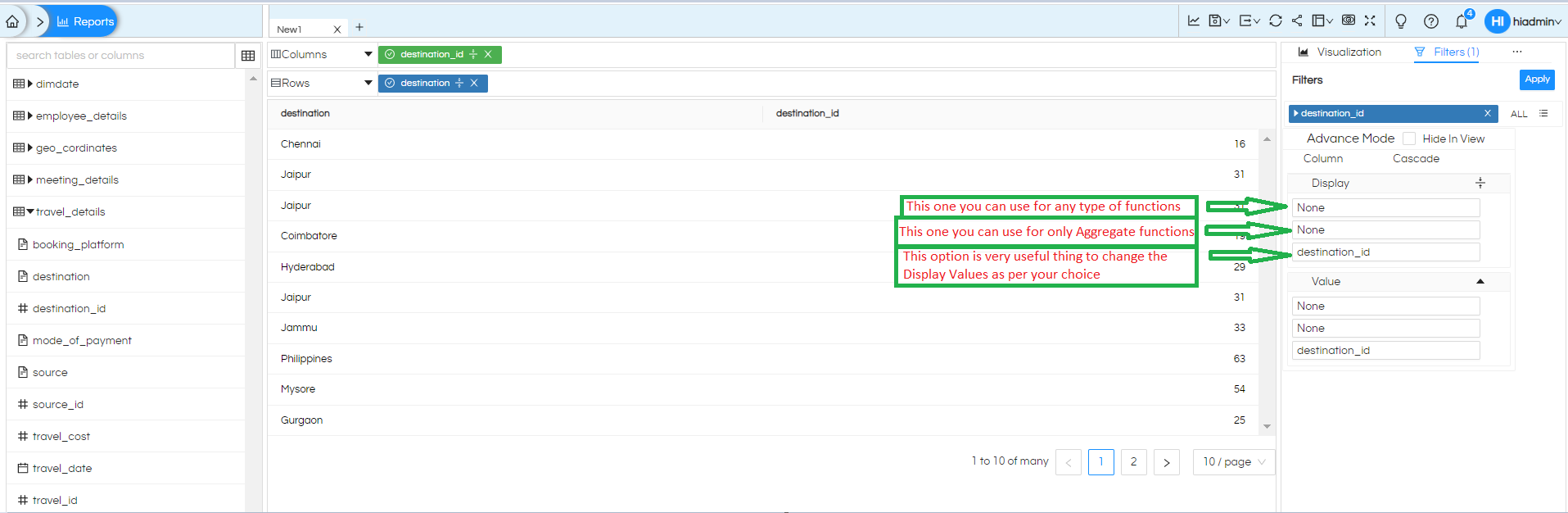Open the Help question mark icon
The width and height of the screenshot is (1568, 513).
[x=1431, y=21]
